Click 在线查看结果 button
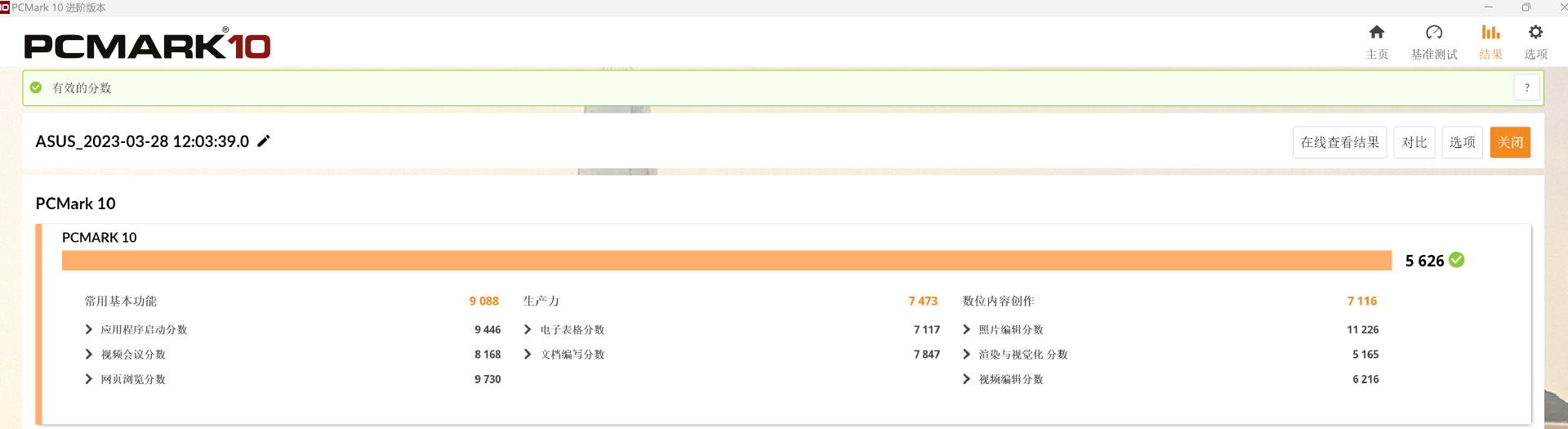Image resolution: width=1568 pixels, height=429 pixels. pos(1339,142)
